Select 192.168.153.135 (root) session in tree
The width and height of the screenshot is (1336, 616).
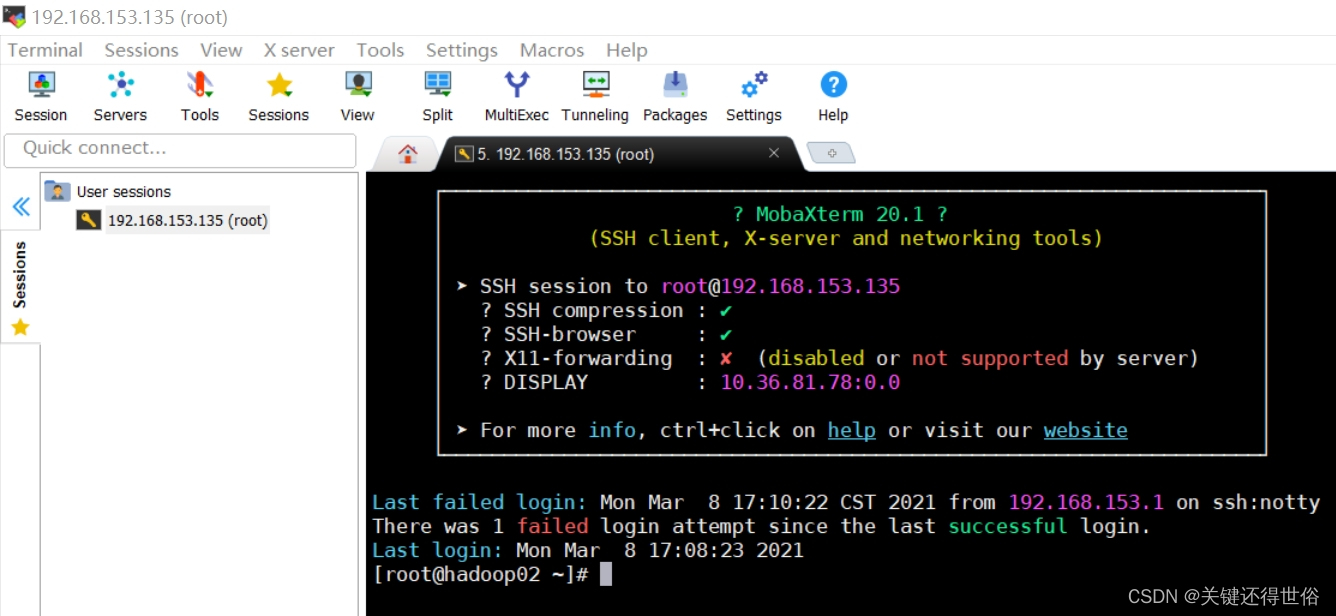pos(188,220)
